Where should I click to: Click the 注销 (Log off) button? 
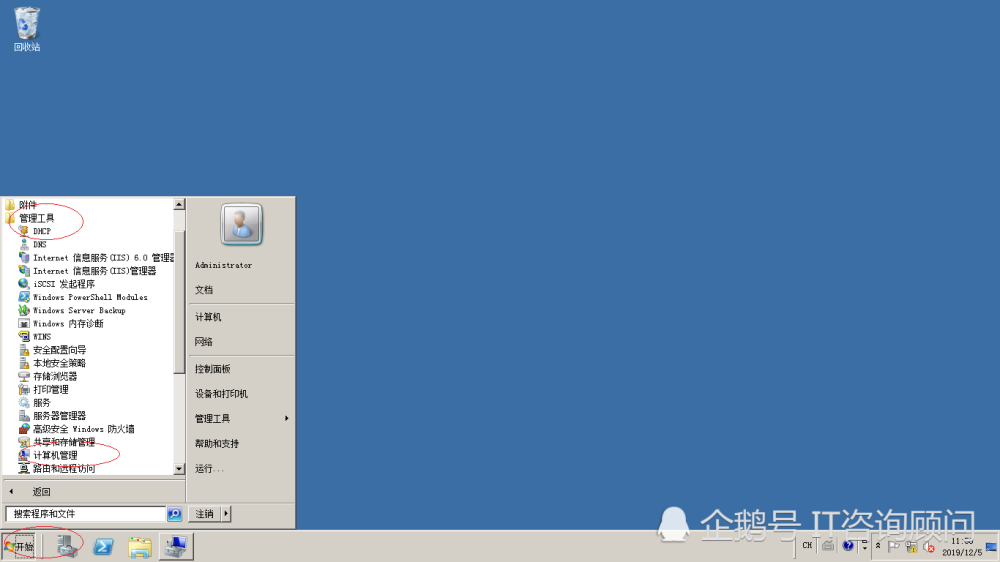(x=205, y=514)
